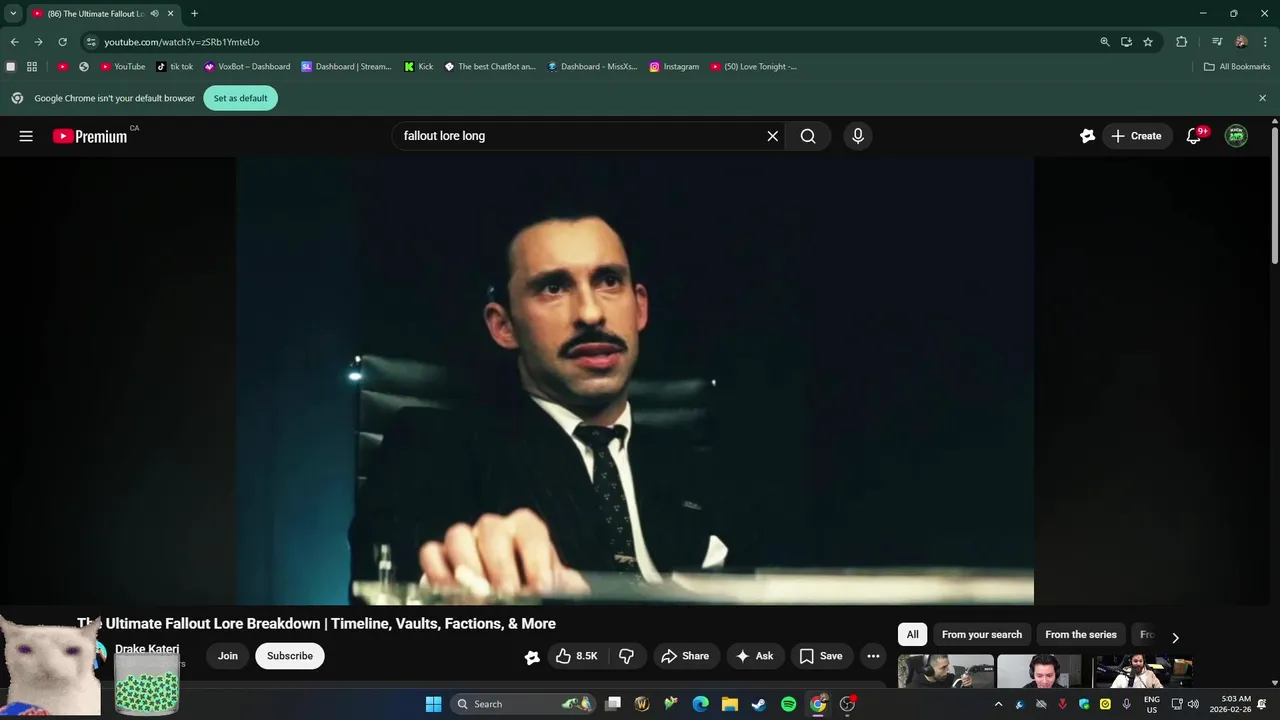Open the account avatar menu
Viewport: 1280px width, 720px height.
click(x=1237, y=136)
